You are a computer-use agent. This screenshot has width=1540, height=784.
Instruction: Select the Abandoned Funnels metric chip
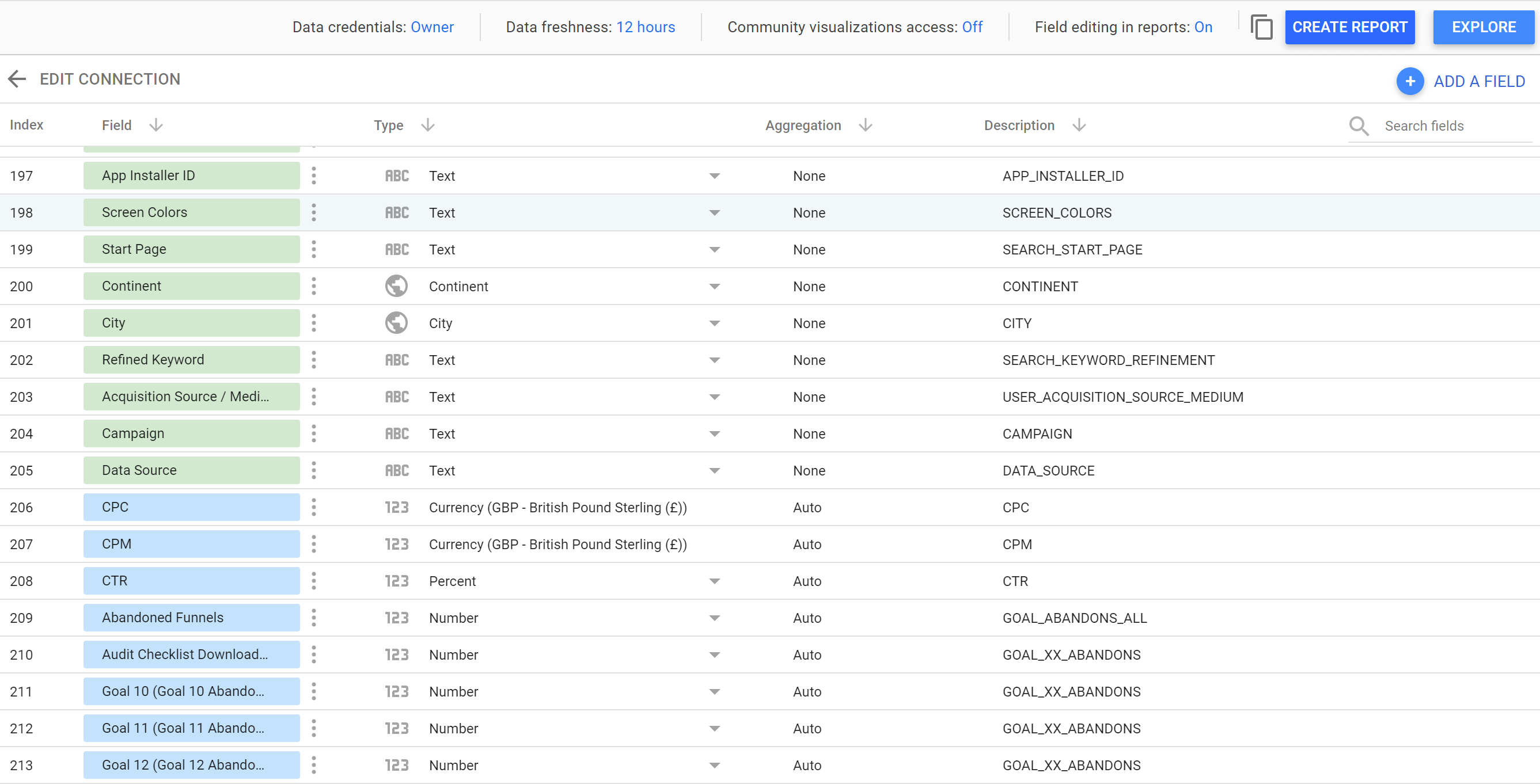(191, 618)
